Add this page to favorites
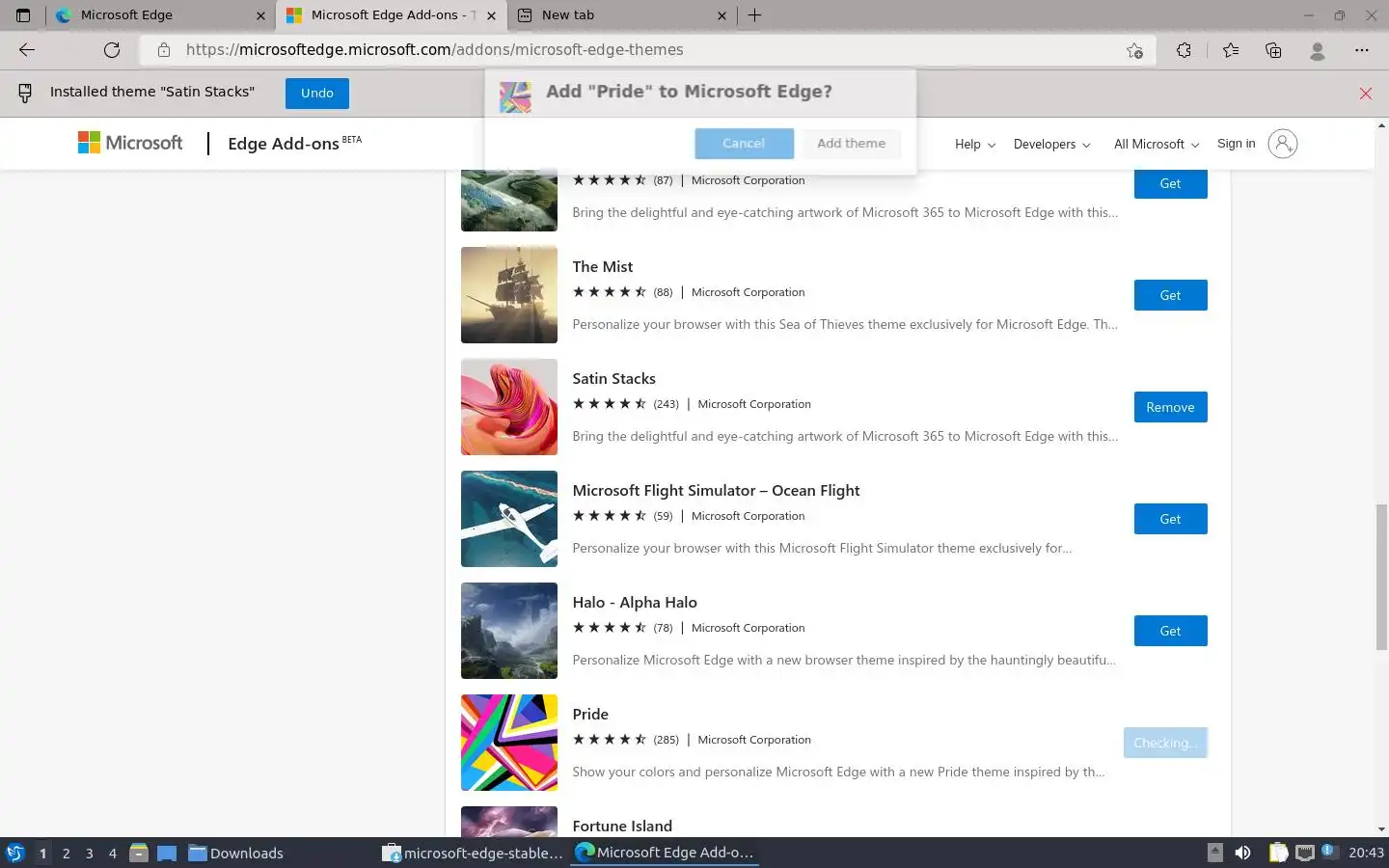1389x868 pixels. pyautogui.click(x=1134, y=50)
